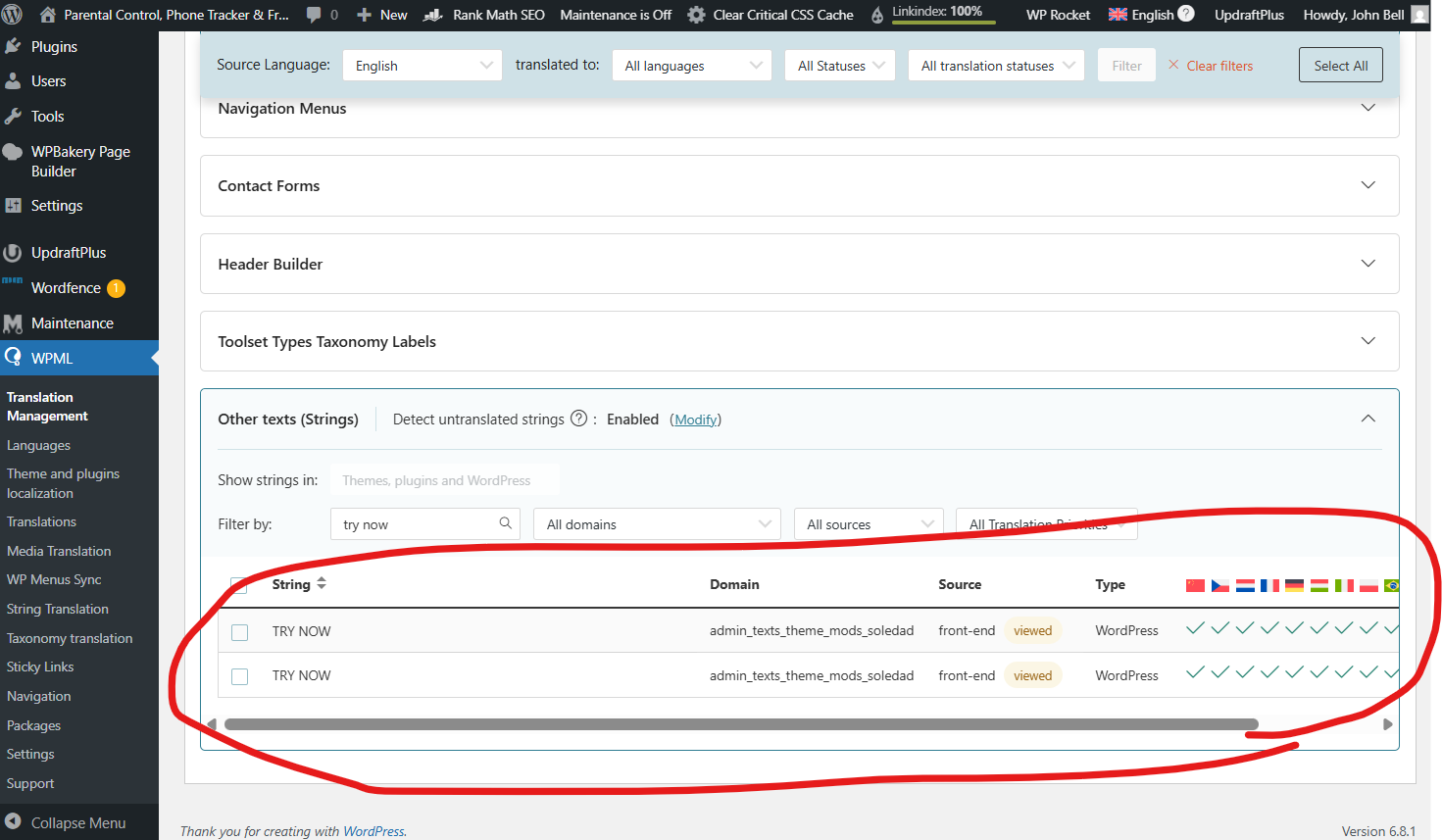Open String Translation submenu item

(x=57, y=609)
